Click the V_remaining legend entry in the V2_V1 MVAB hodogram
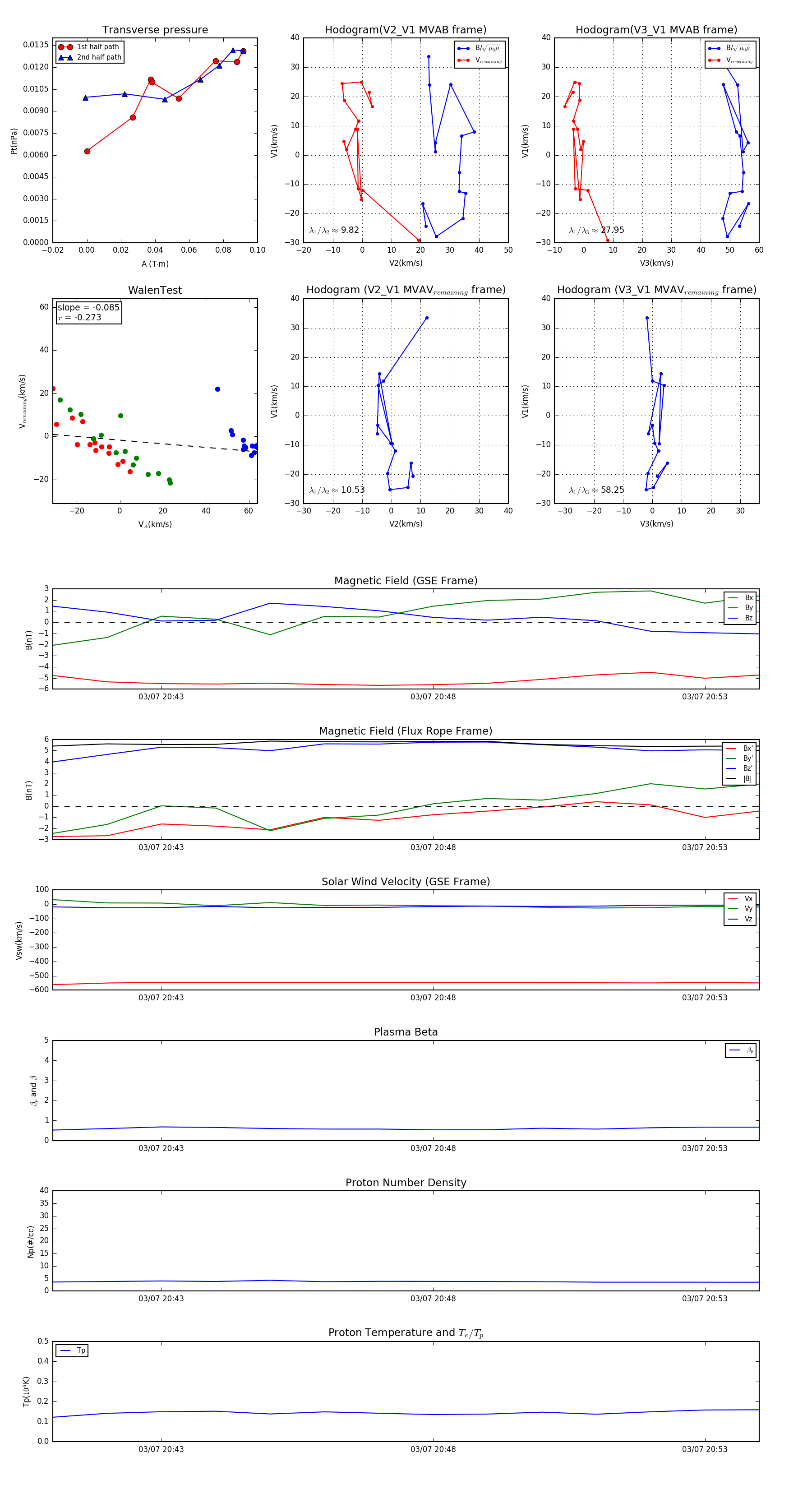Image resolution: width=812 pixels, height=1489 pixels. [480, 60]
